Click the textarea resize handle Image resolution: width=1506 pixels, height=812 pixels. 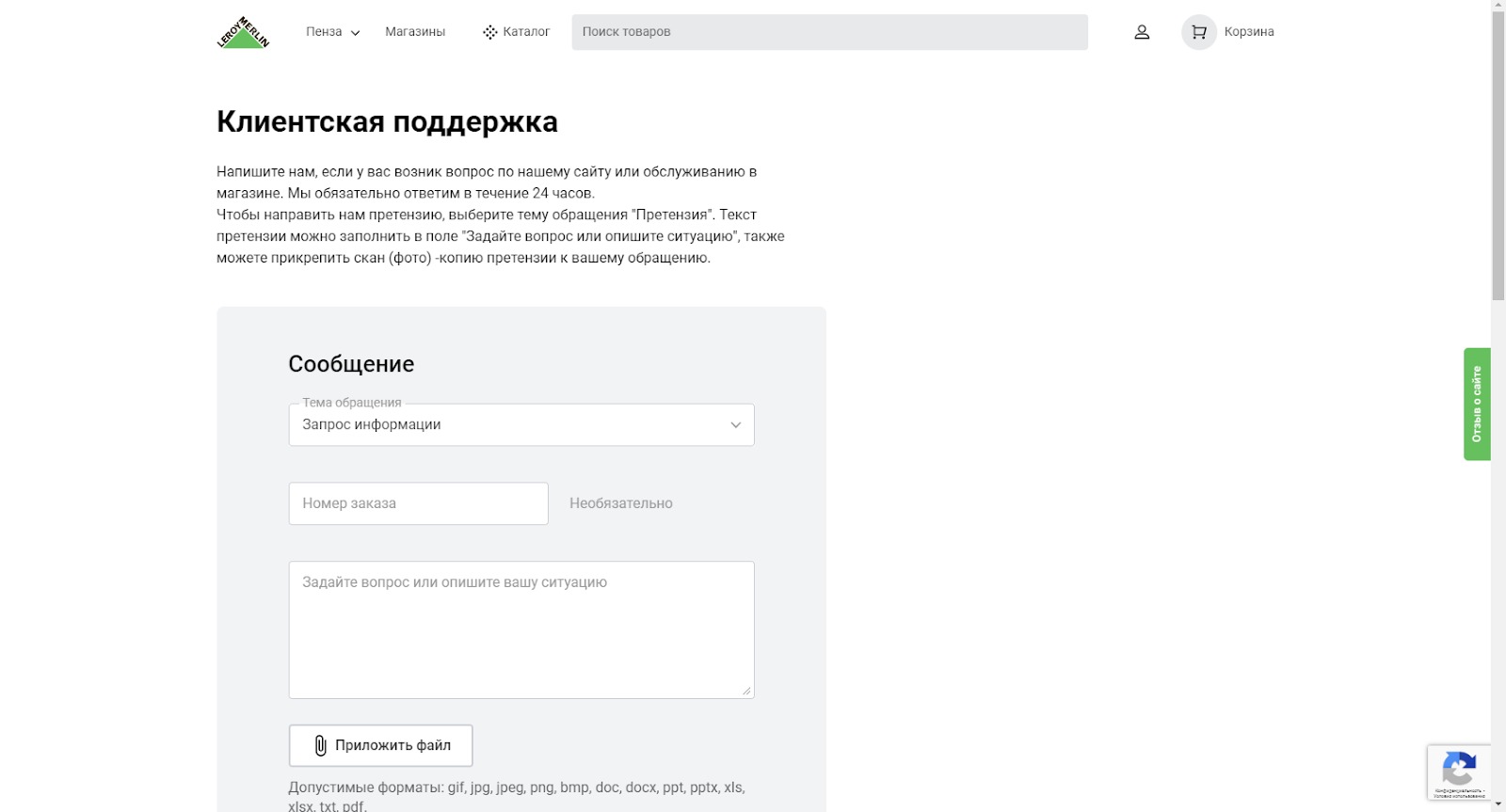click(x=746, y=691)
